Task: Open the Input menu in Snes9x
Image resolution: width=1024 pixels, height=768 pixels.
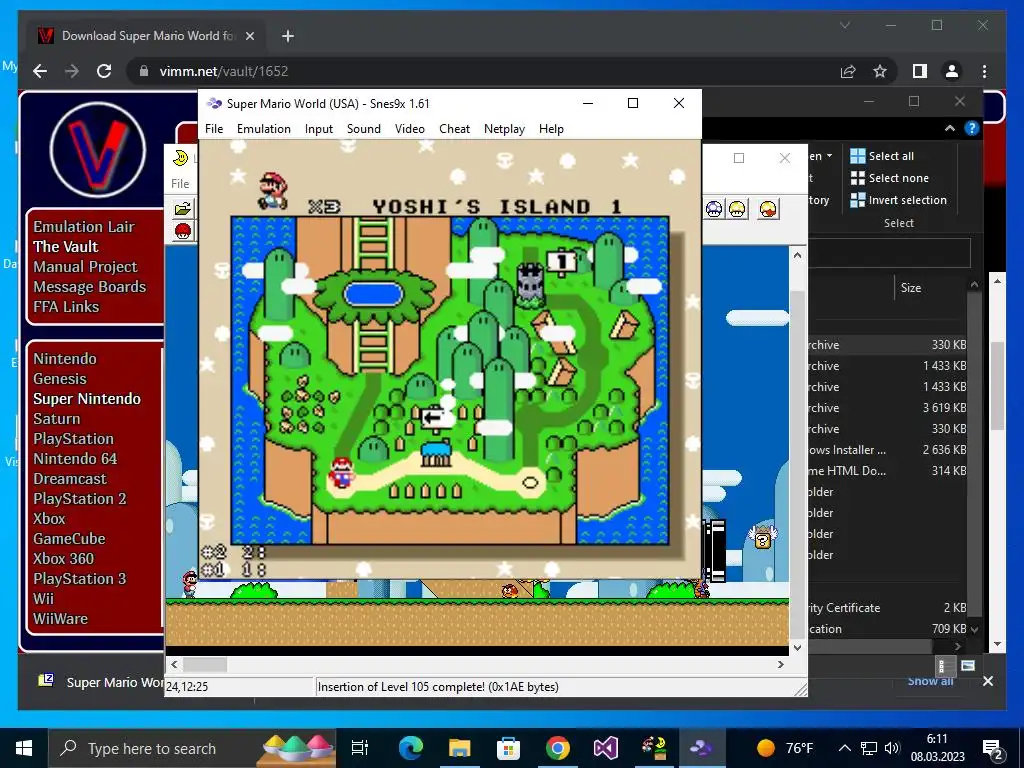Action: (x=319, y=129)
